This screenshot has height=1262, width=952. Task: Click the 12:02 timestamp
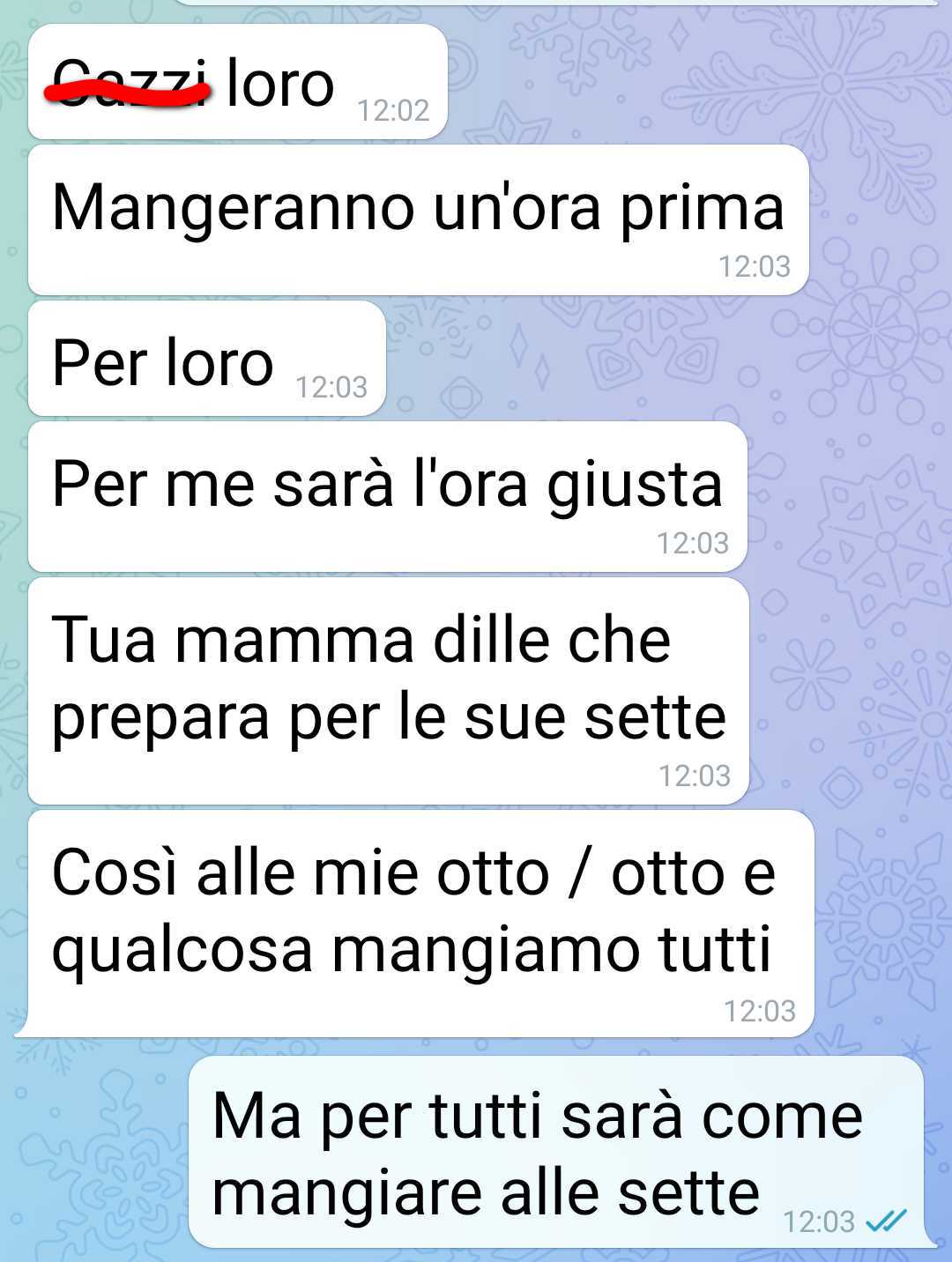point(393,111)
